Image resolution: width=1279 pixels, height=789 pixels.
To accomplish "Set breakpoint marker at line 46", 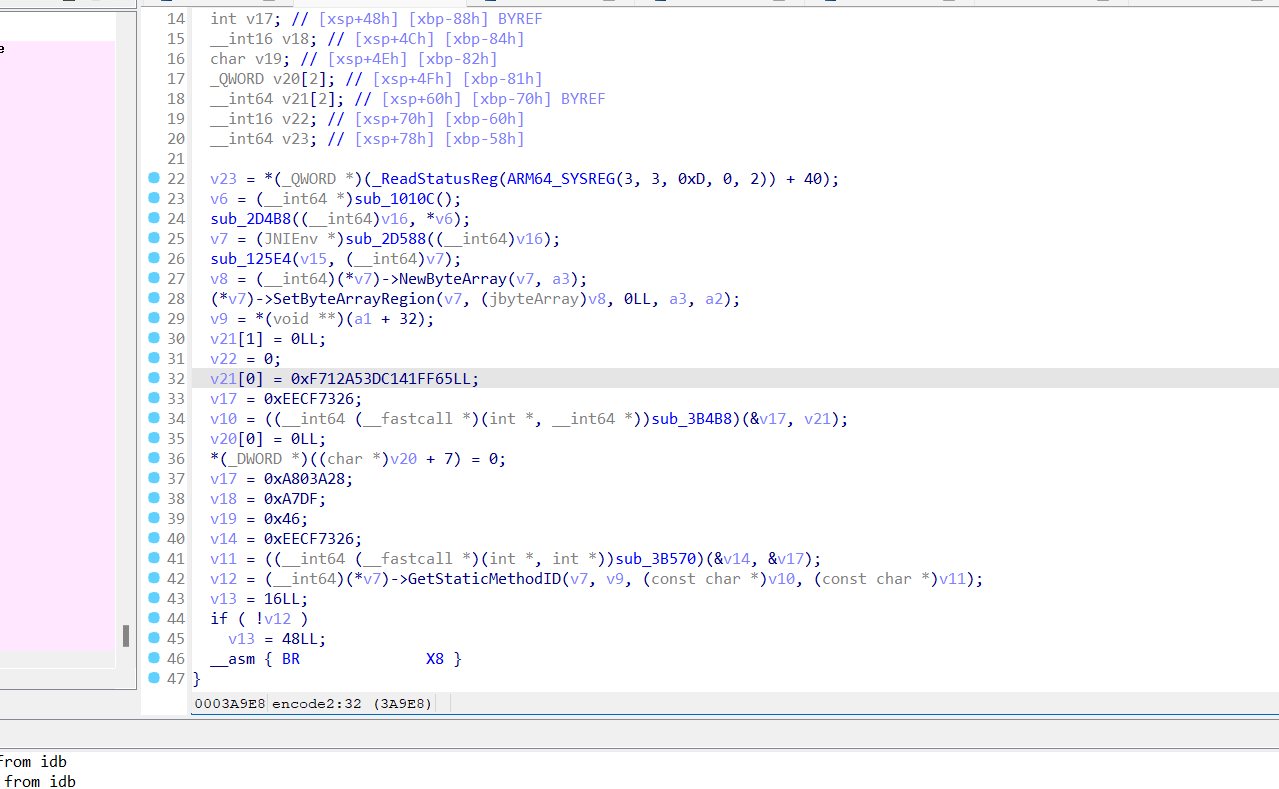I will [154, 658].
